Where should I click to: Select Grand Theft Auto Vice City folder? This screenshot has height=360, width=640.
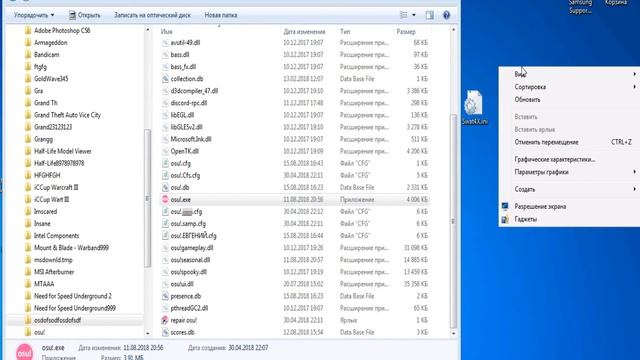67,115
